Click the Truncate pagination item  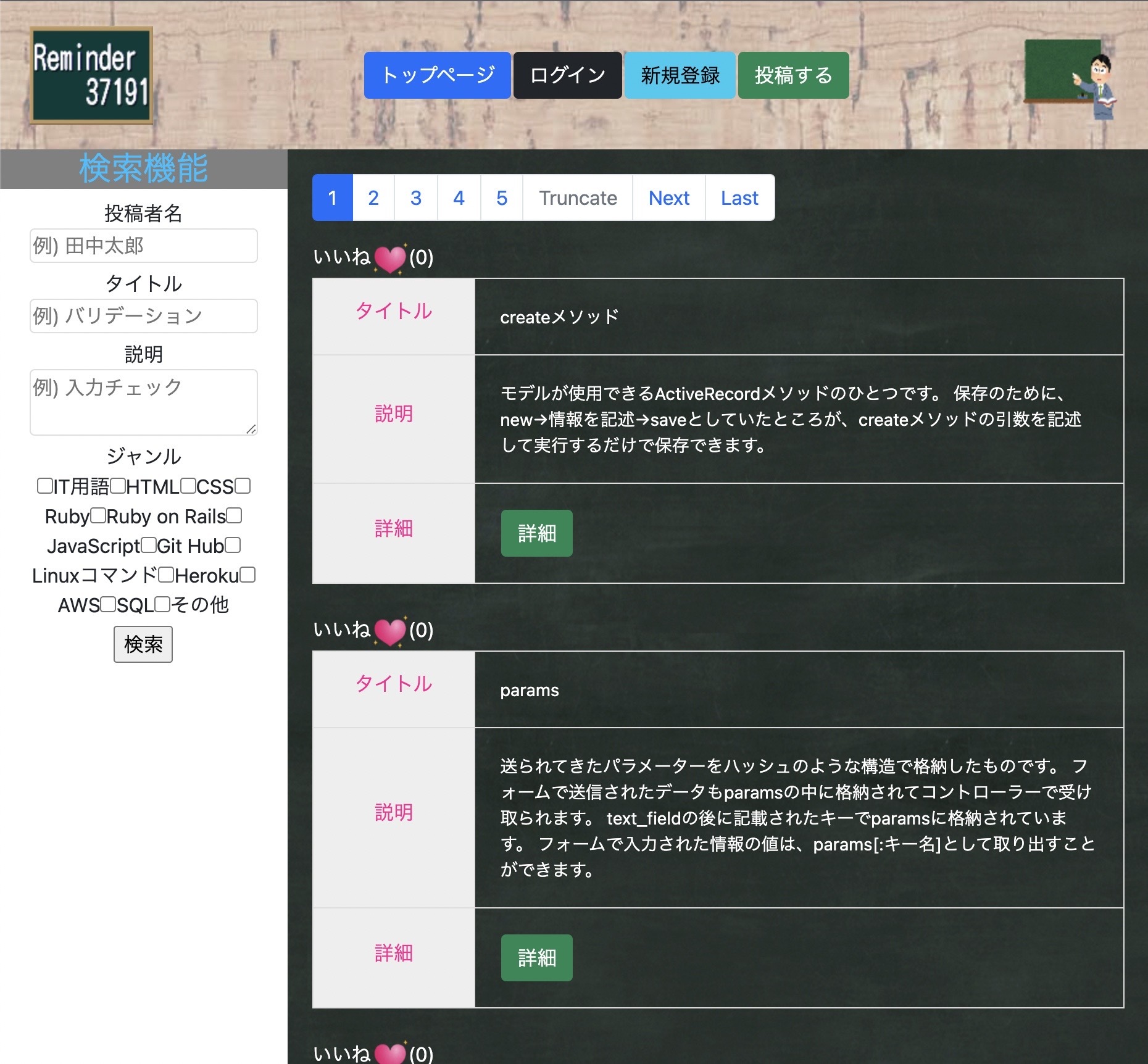578,197
